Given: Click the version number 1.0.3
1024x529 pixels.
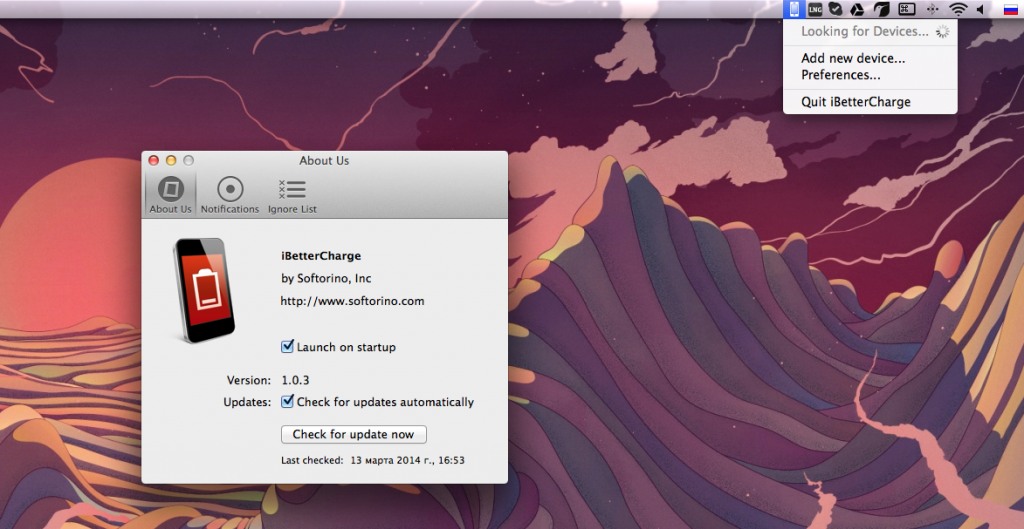Looking at the screenshot, I should click(x=295, y=379).
